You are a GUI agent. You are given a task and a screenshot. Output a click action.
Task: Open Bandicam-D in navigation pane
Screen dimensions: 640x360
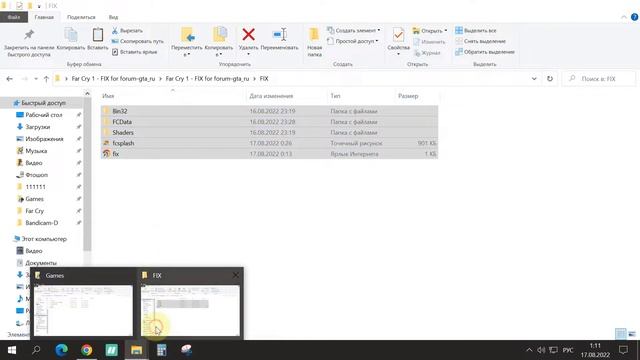point(42,223)
